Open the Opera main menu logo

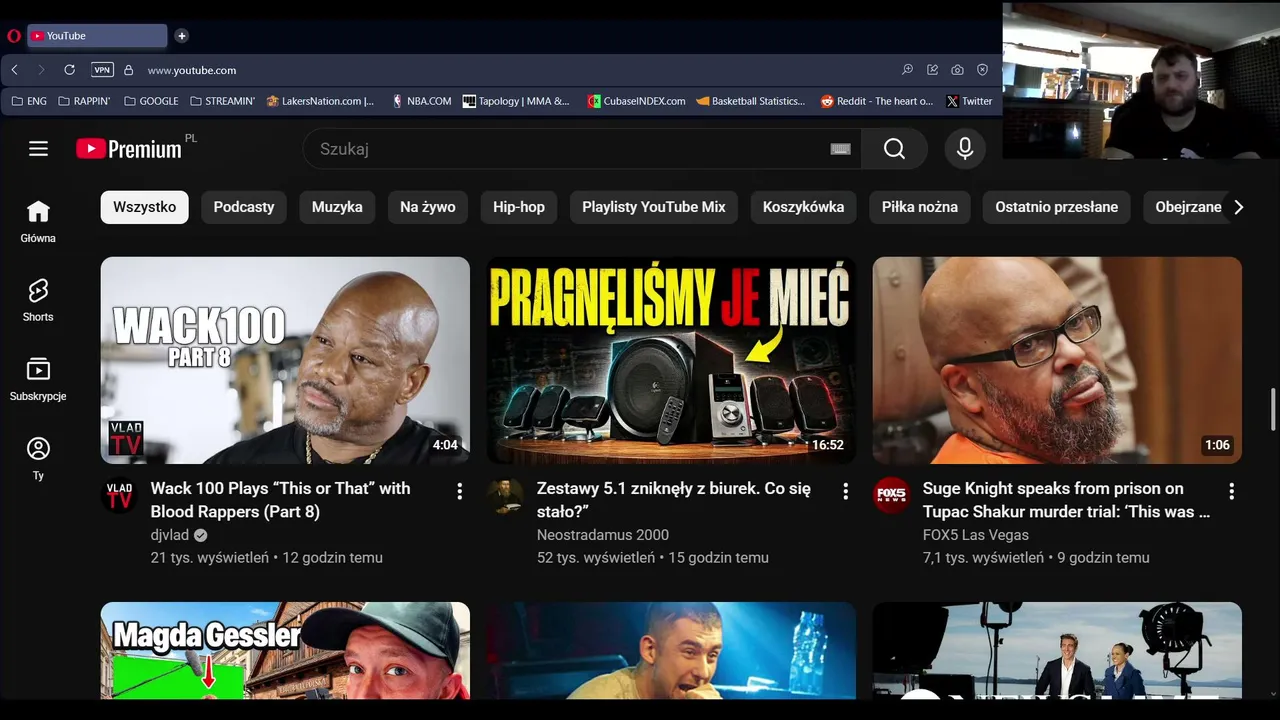tap(14, 36)
